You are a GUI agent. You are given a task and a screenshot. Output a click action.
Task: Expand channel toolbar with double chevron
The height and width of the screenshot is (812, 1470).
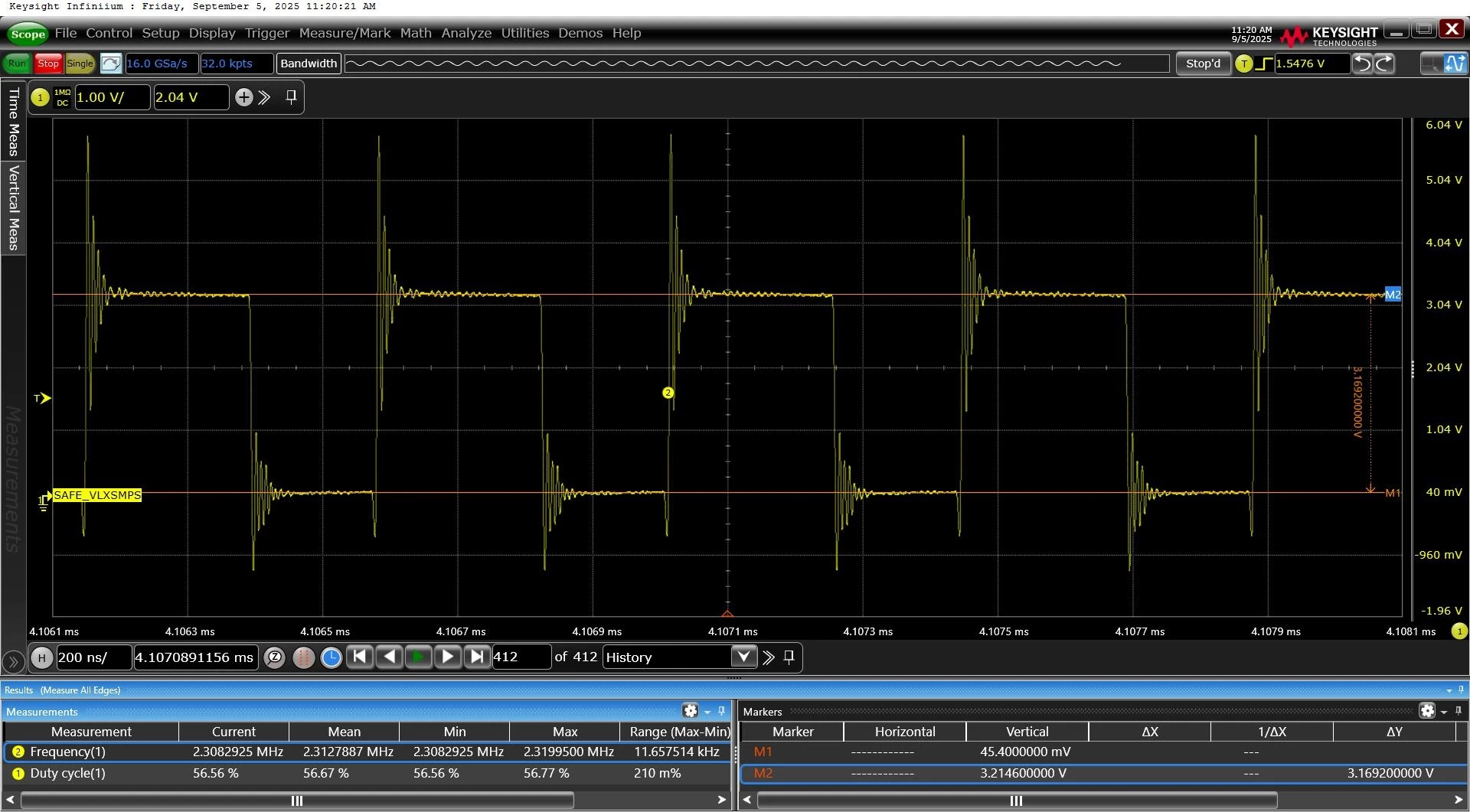pos(264,97)
